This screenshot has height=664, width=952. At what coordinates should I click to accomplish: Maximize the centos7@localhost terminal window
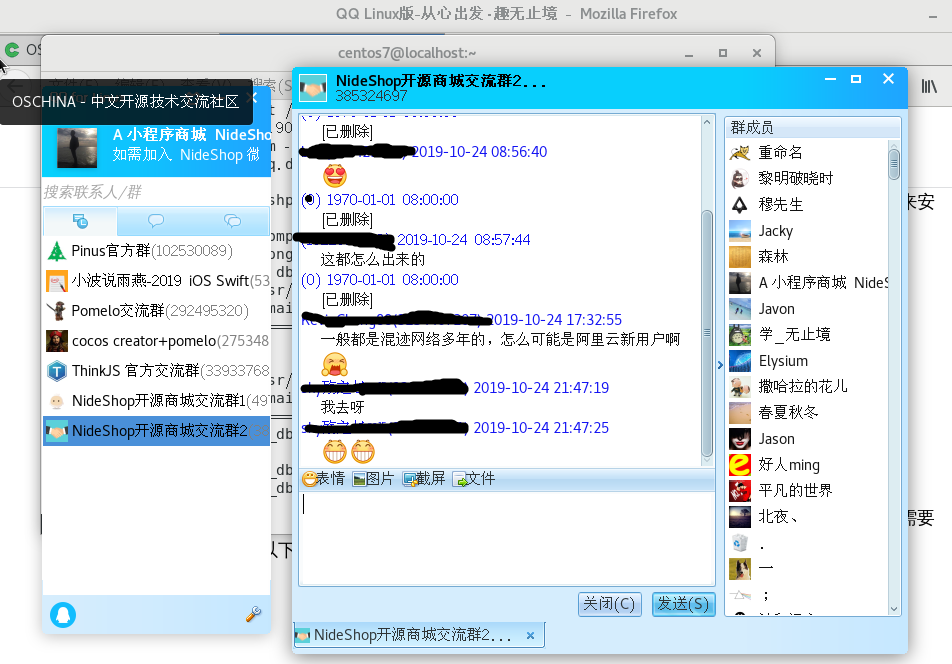(x=722, y=53)
